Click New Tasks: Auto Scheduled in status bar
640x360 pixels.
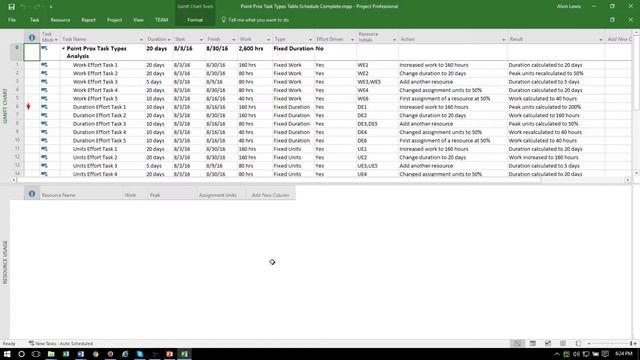[61, 344]
